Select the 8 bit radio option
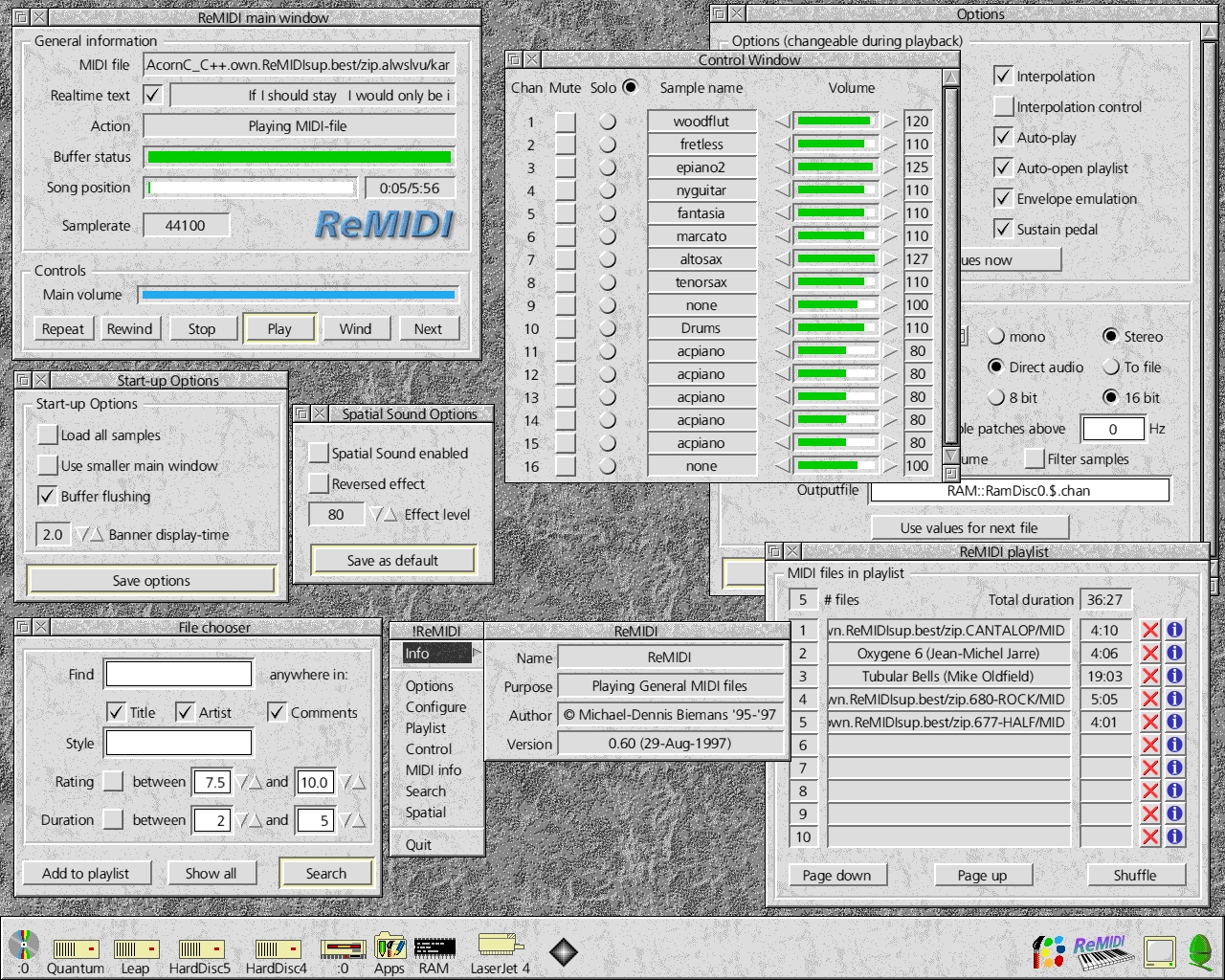1225x980 pixels. tap(995, 397)
